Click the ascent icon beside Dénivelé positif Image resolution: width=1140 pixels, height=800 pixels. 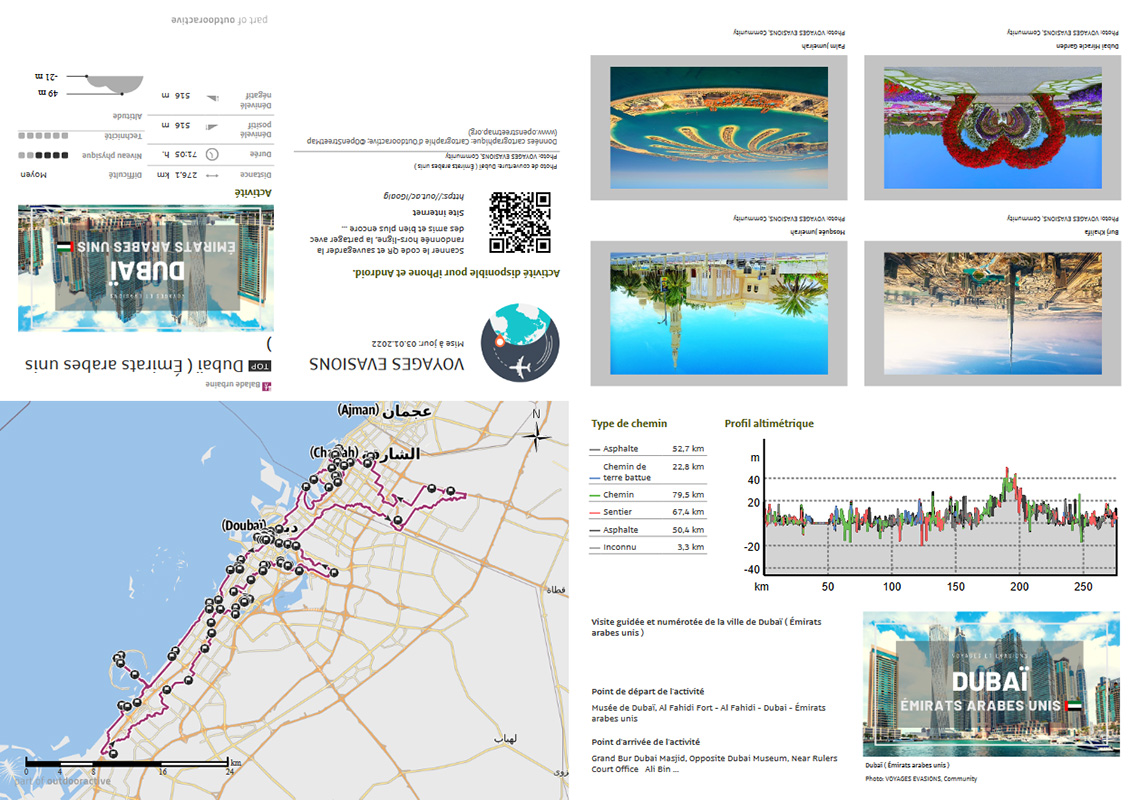(x=212, y=127)
